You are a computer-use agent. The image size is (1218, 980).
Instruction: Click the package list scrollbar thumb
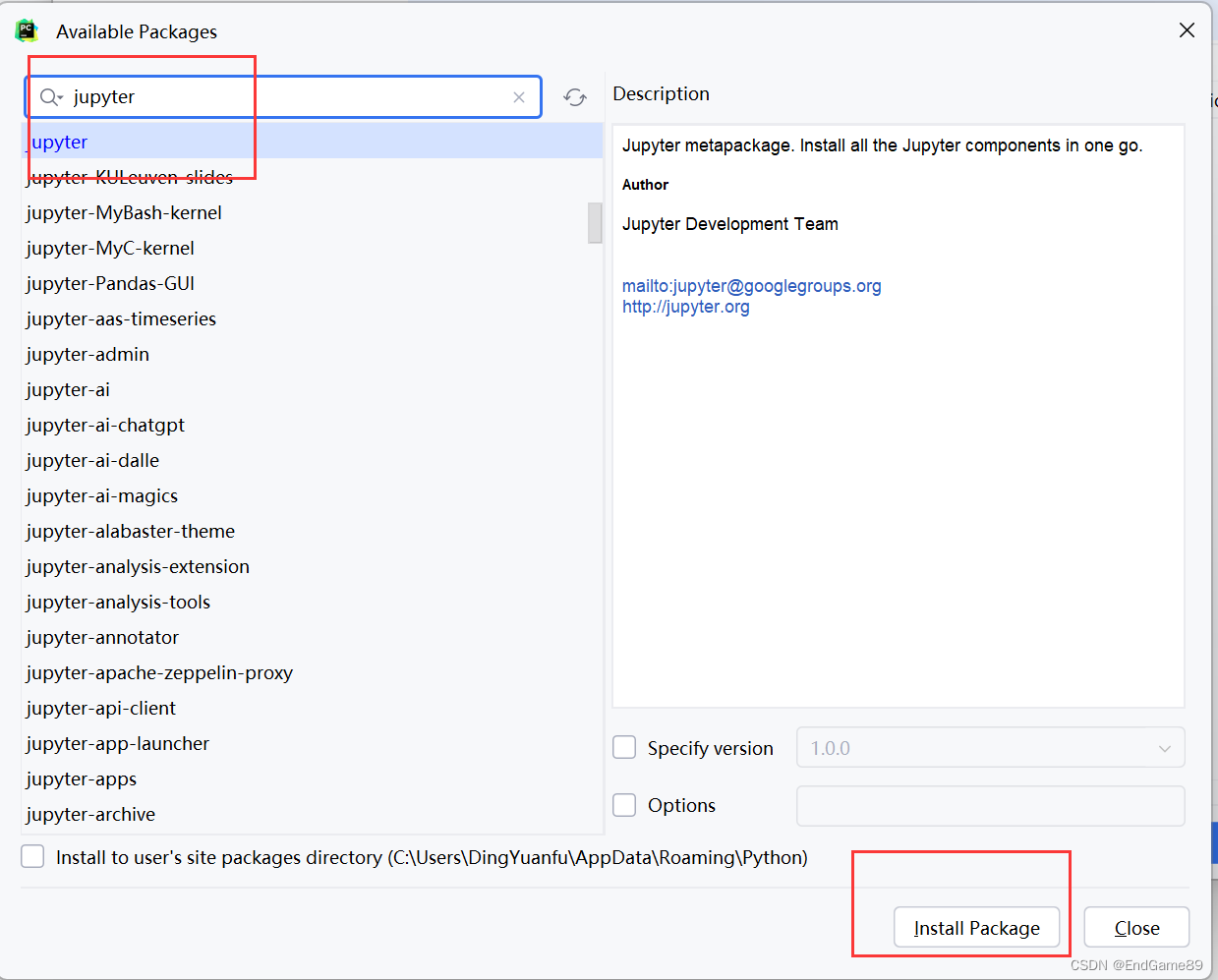click(x=595, y=222)
